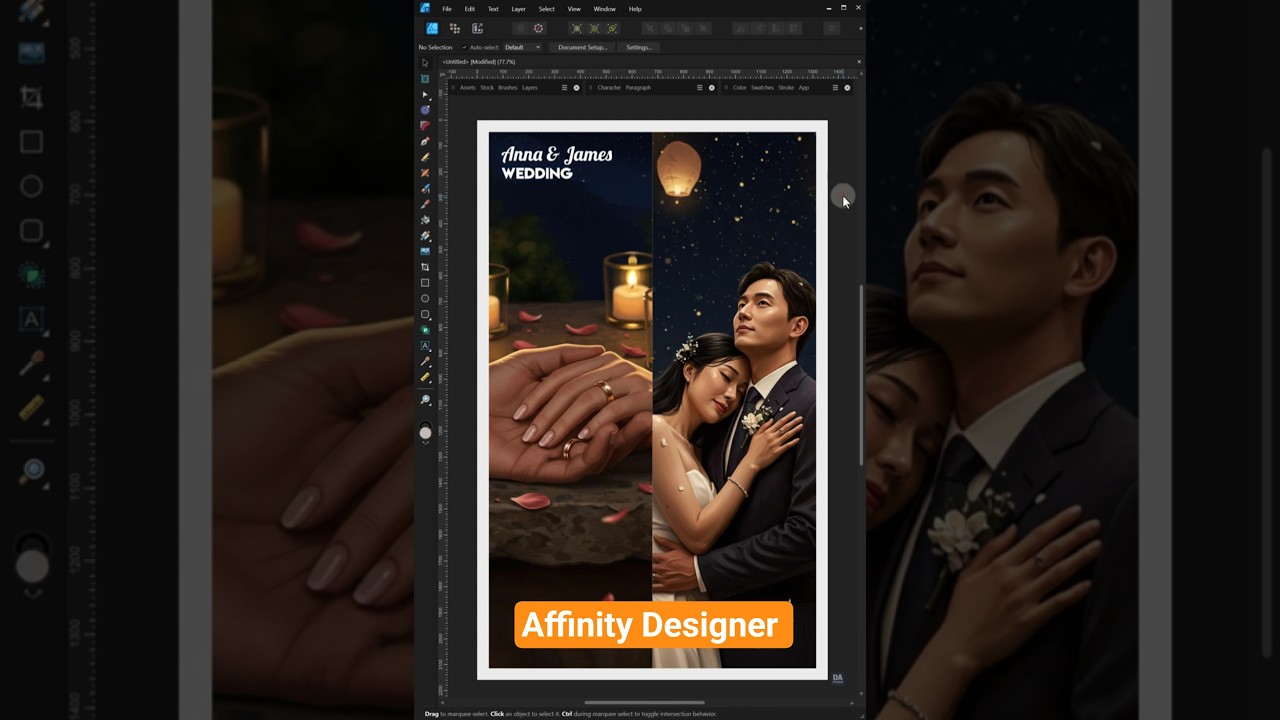Switch to Pixel Persona
Screen dimensions: 1280x720
(455, 28)
